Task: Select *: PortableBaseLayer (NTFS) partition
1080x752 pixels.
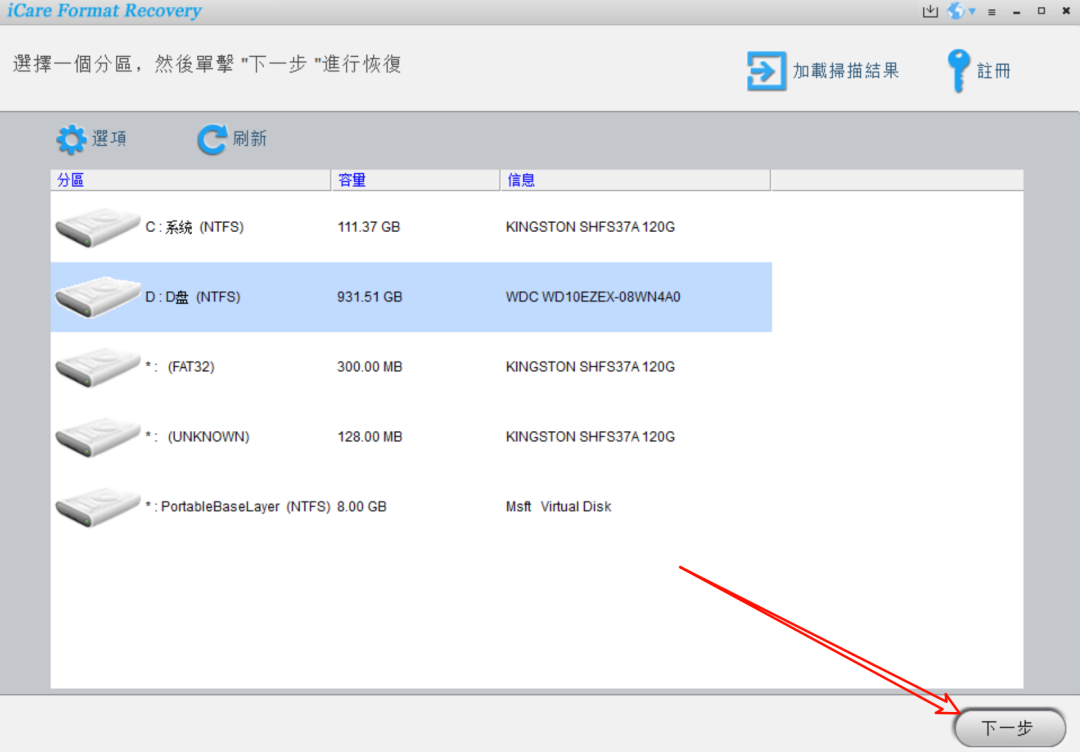Action: tap(411, 506)
